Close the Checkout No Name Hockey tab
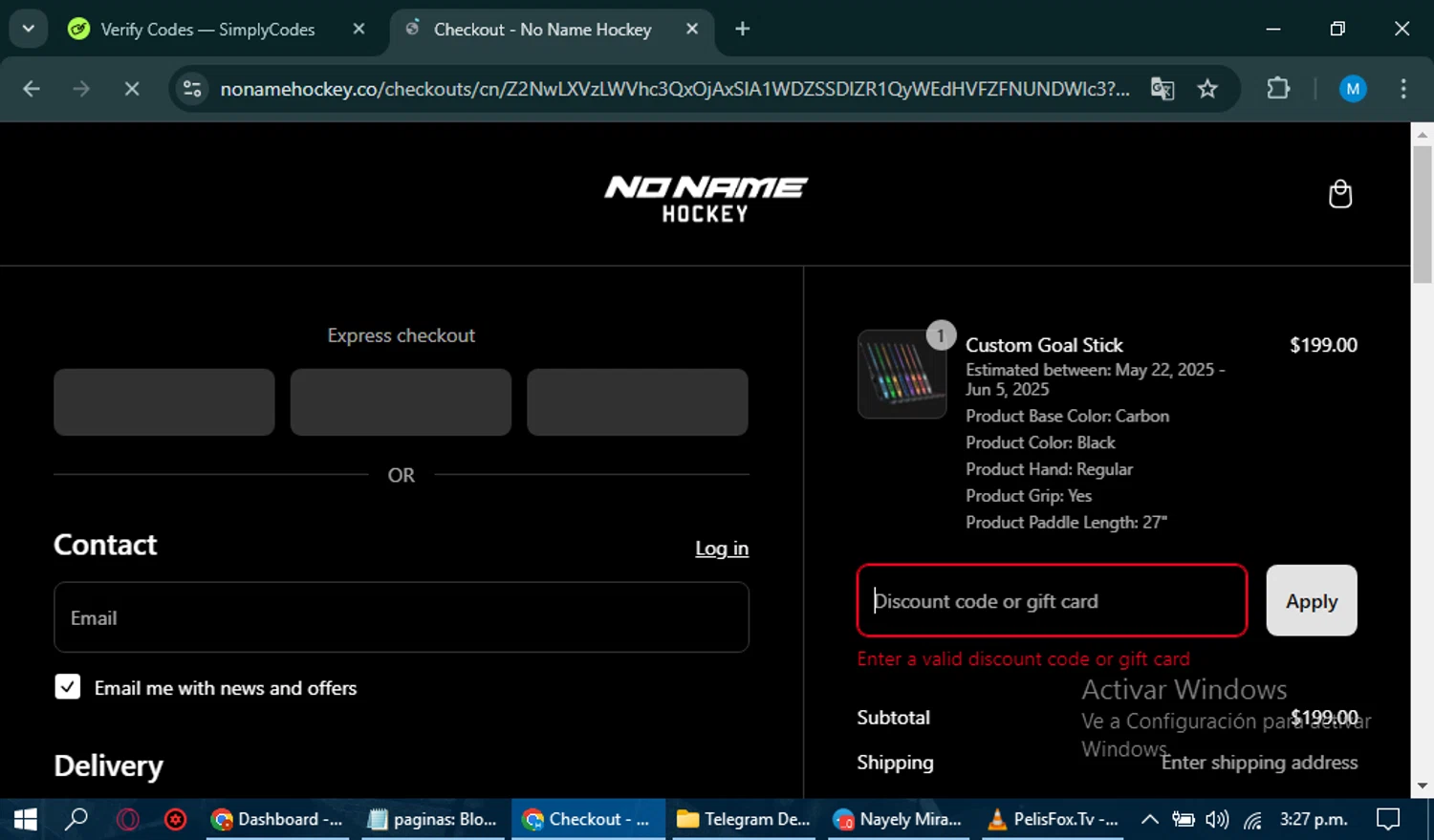The width and height of the screenshot is (1434, 840). [692, 29]
